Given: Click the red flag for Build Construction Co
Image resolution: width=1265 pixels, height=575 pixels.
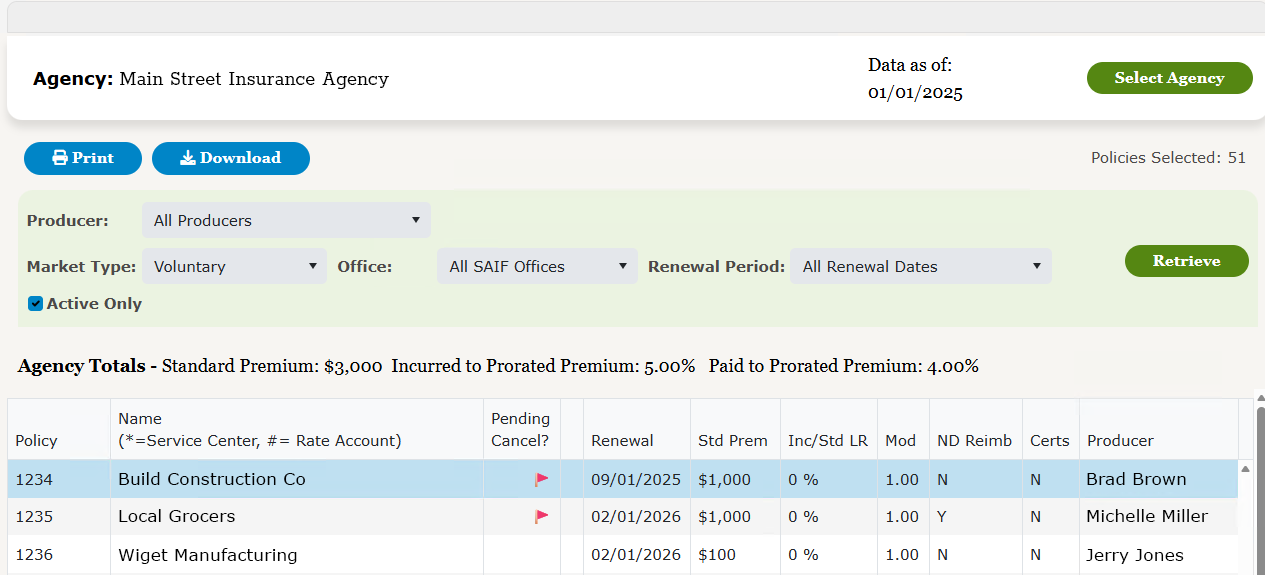Looking at the screenshot, I should click(x=541, y=480).
